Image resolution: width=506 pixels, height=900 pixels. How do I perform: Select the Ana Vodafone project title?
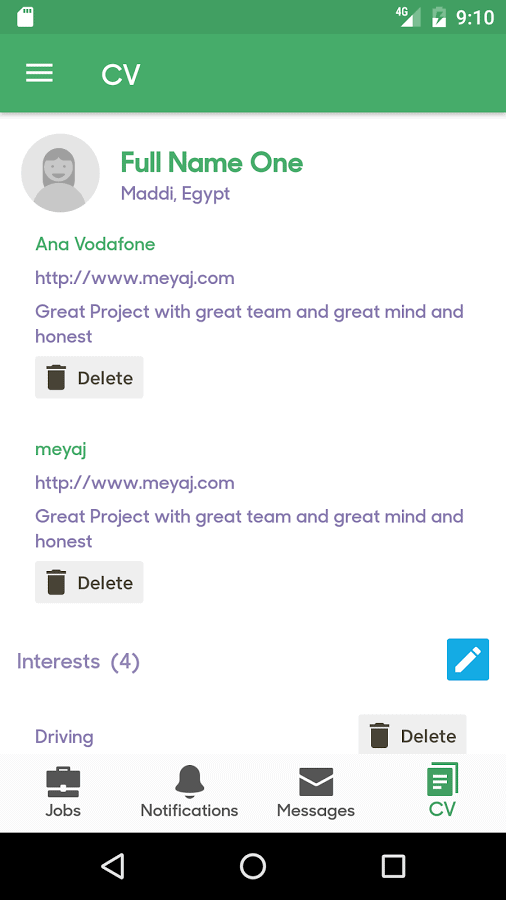[x=95, y=244]
